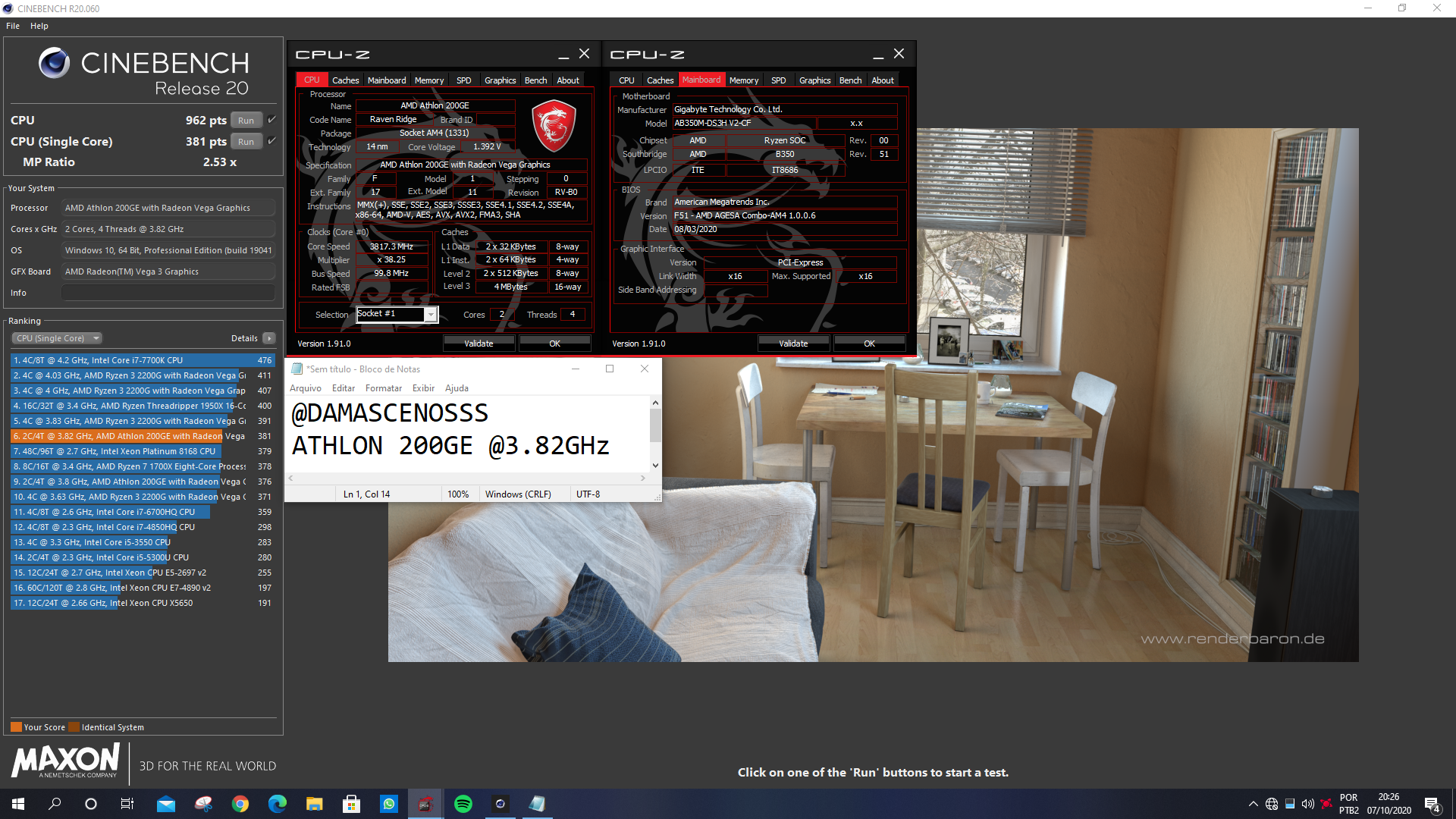Switch to CPU tab in right CPU-Z

tap(626, 80)
